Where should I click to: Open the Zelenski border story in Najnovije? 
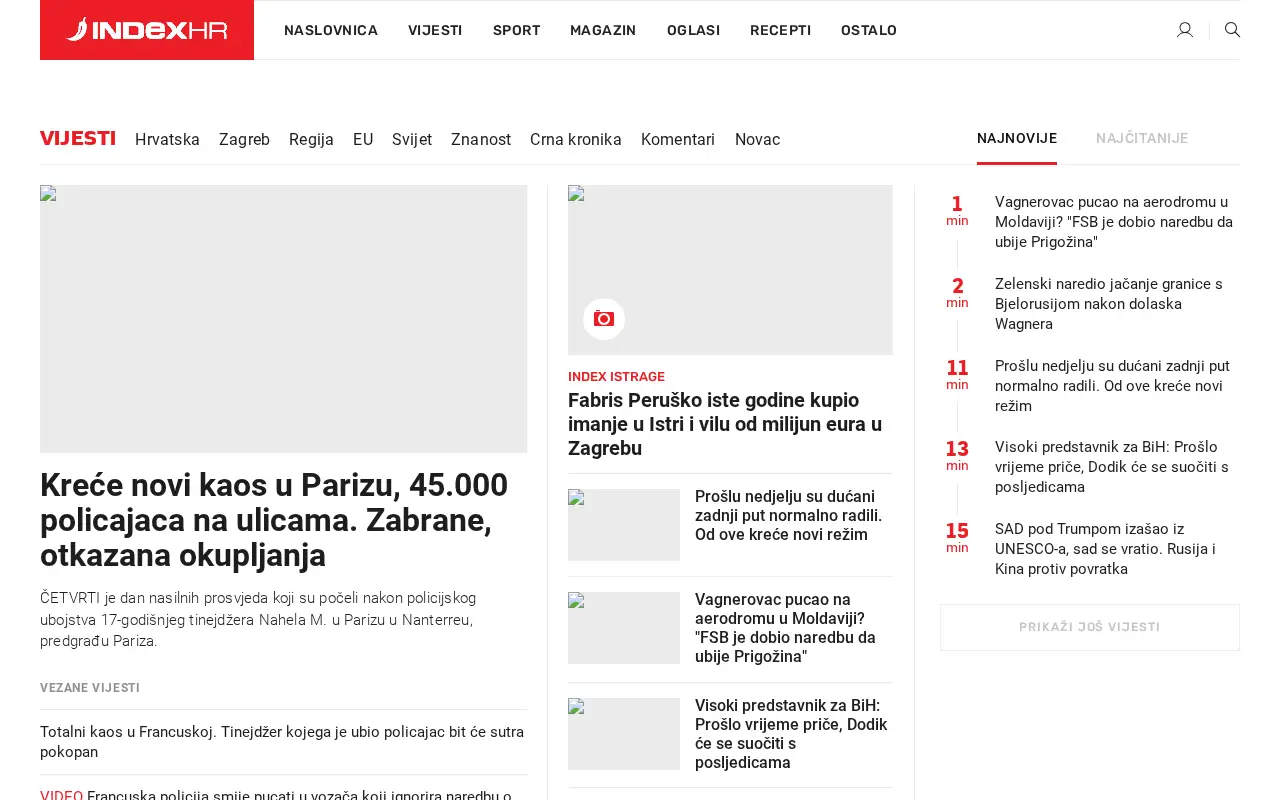coord(1109,304)
